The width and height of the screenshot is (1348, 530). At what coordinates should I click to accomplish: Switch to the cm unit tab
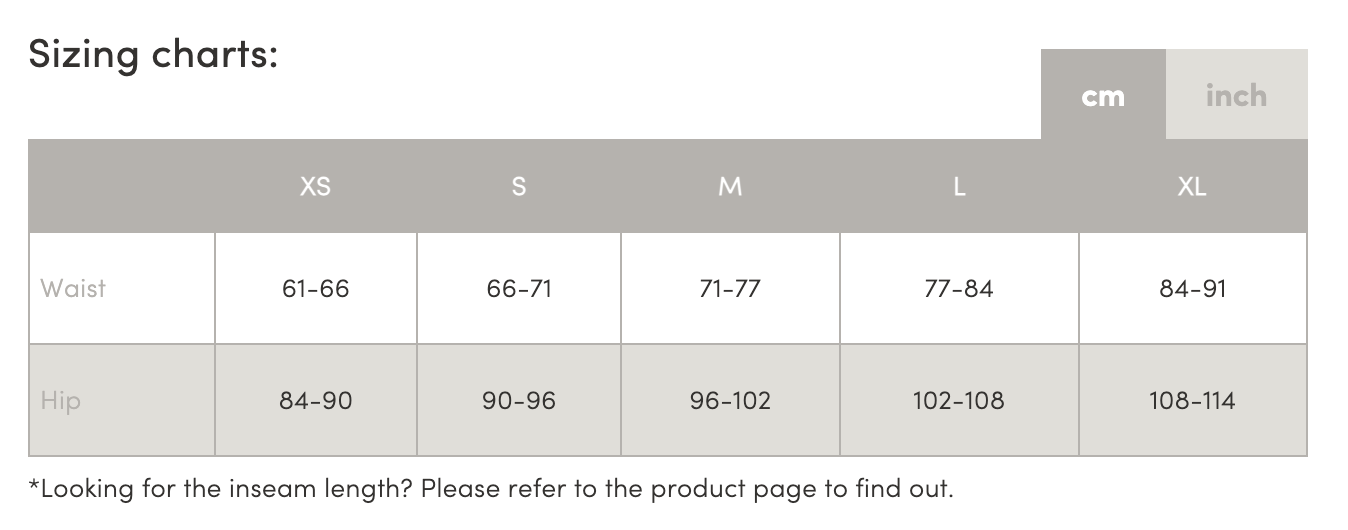pyautogui.click(x=1103, y=96)
